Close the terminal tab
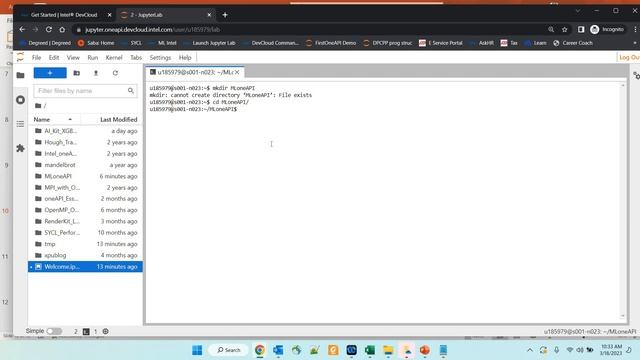Screen dimensions: 640x360 pyautogui.click(x=237, y=72)
